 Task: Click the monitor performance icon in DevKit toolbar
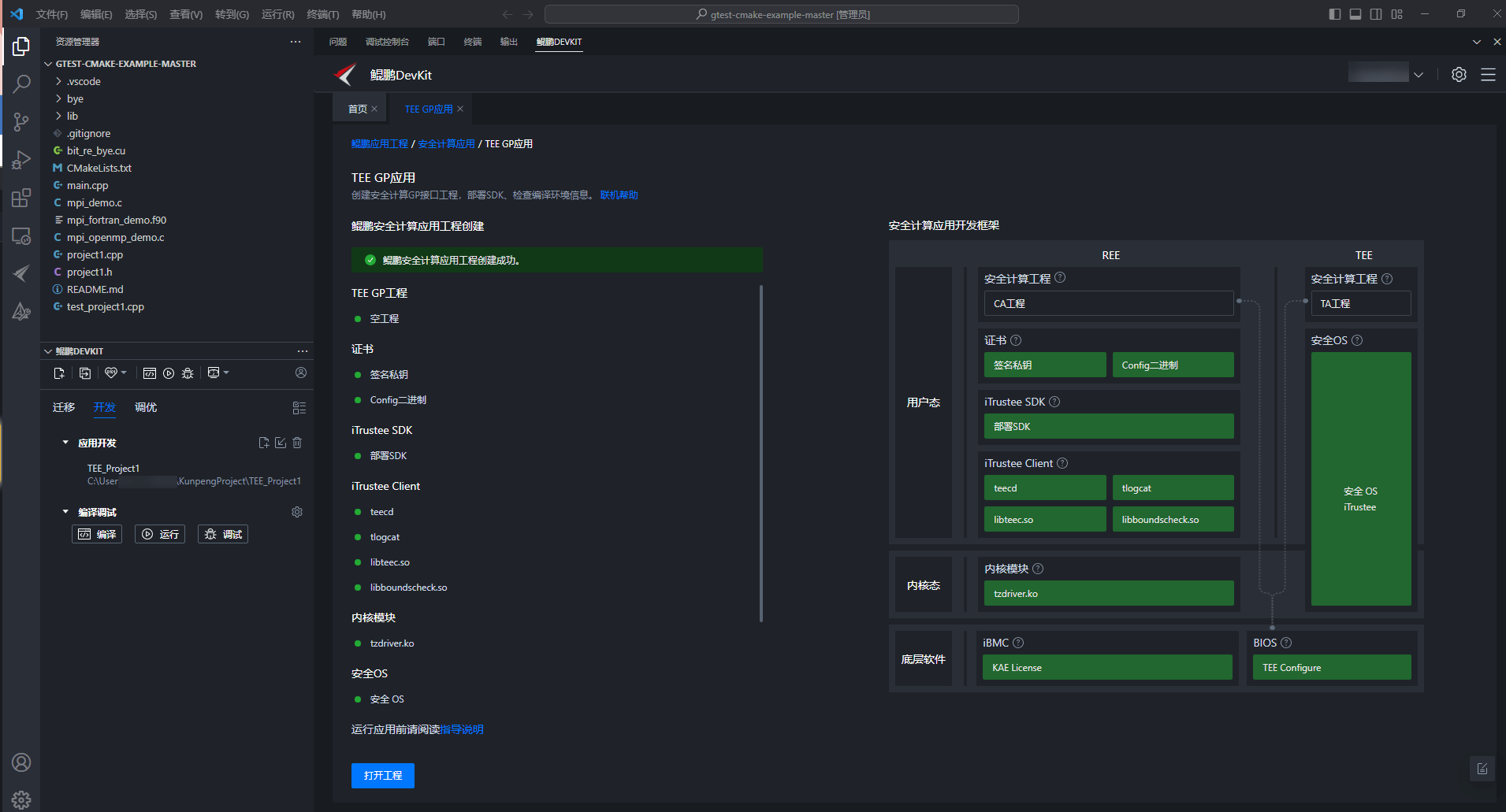[213, 373]
